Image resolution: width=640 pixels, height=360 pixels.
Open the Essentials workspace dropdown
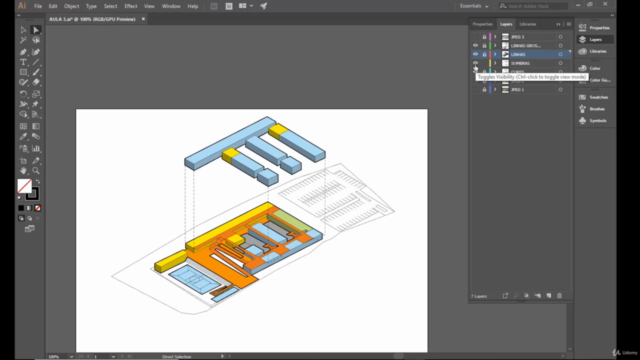coord(474,6)
